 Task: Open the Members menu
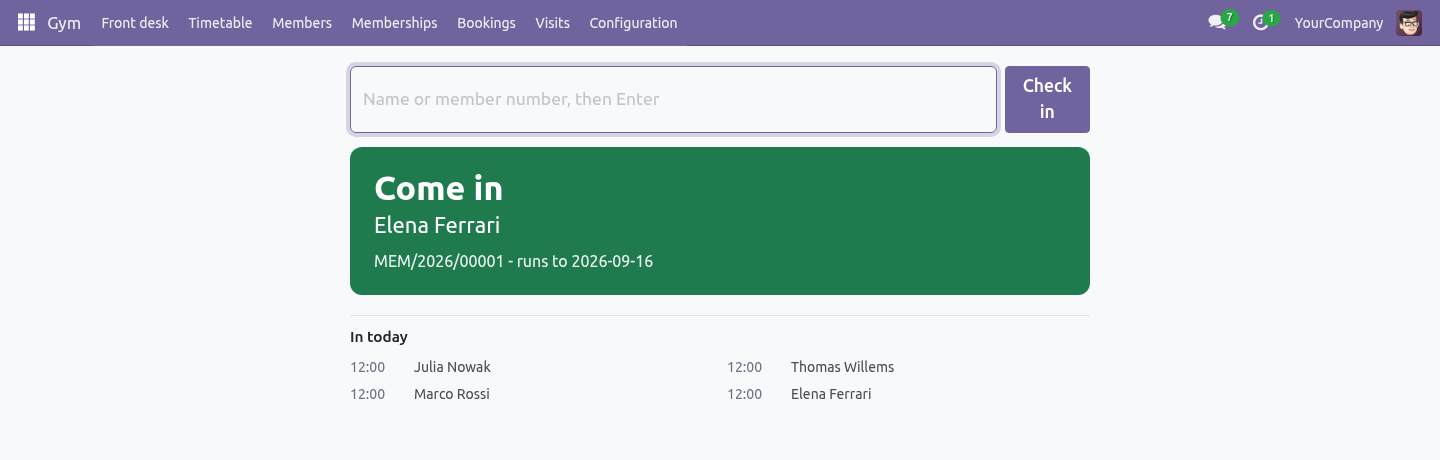[302, 22]
